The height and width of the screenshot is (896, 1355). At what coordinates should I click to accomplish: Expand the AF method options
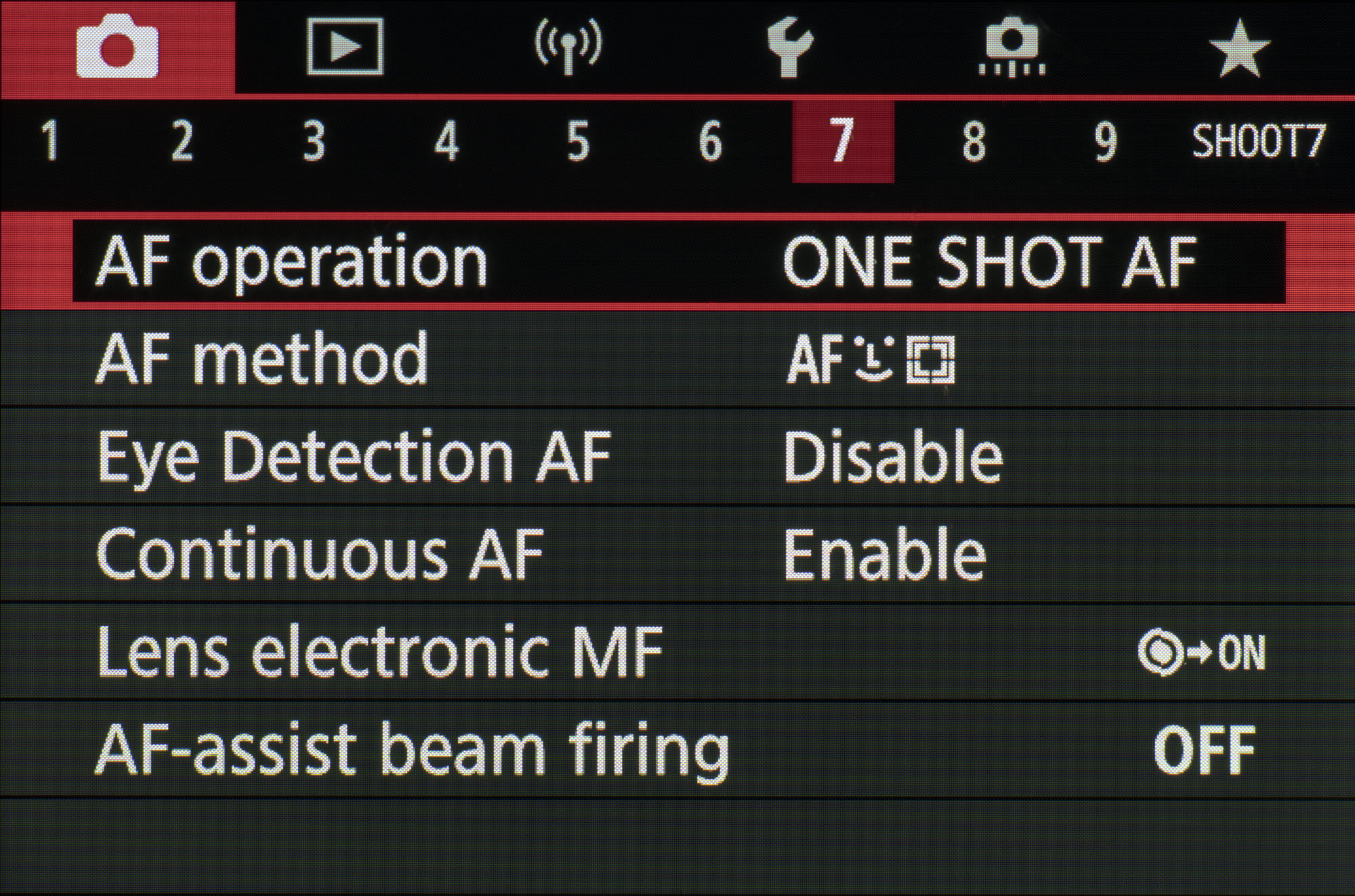[x=262, y=359]
